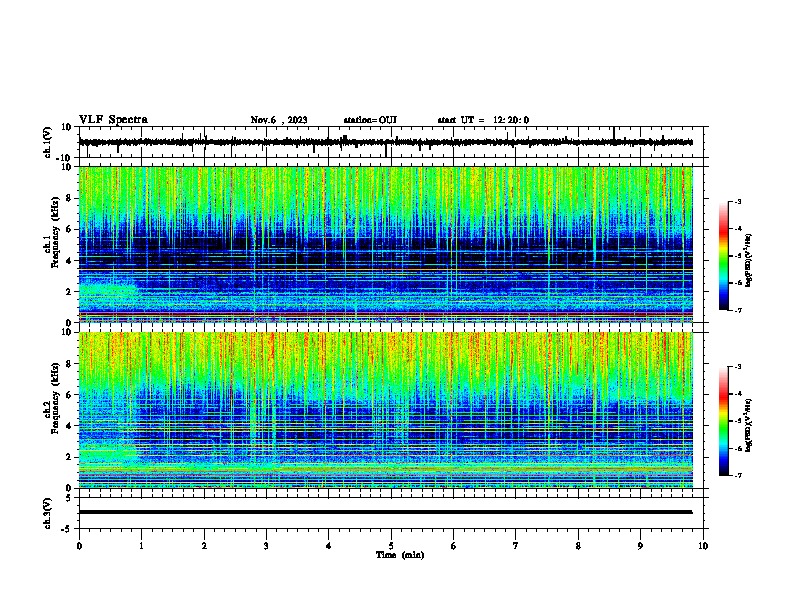Click inside the ch.2 spectrogram panel

coord(385,410)
